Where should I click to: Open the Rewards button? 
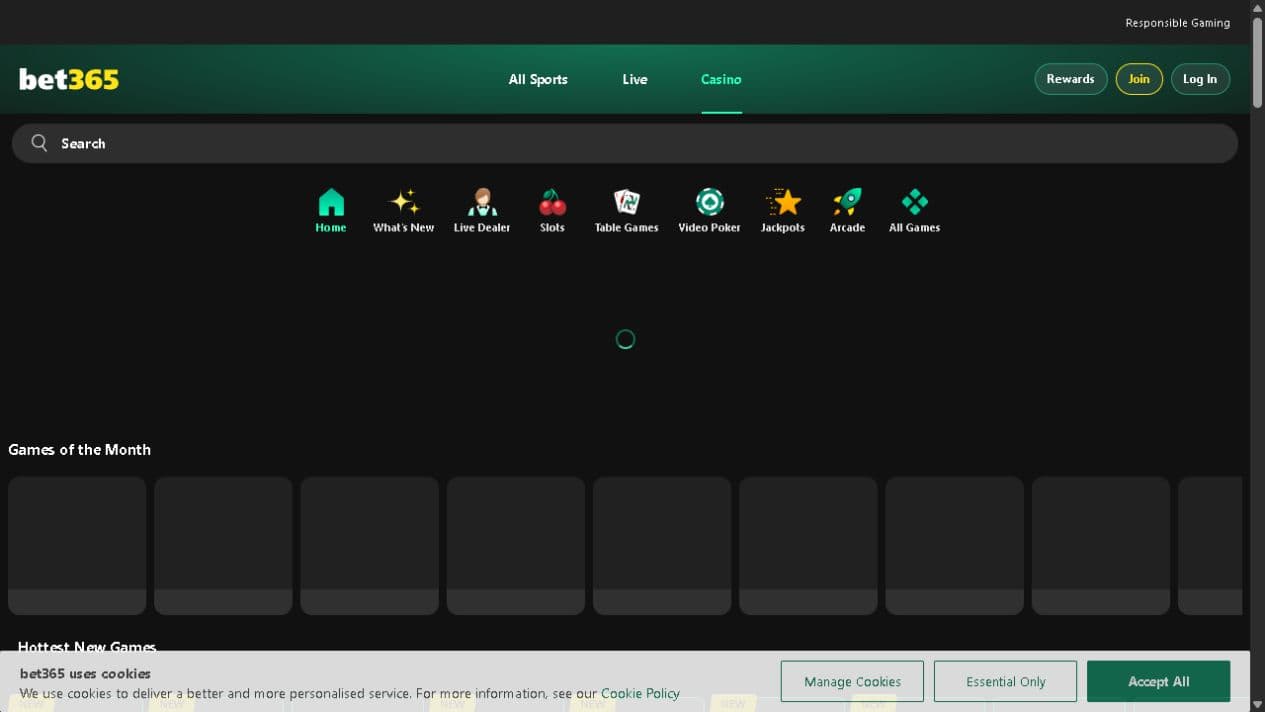[x=1070, y=79]
